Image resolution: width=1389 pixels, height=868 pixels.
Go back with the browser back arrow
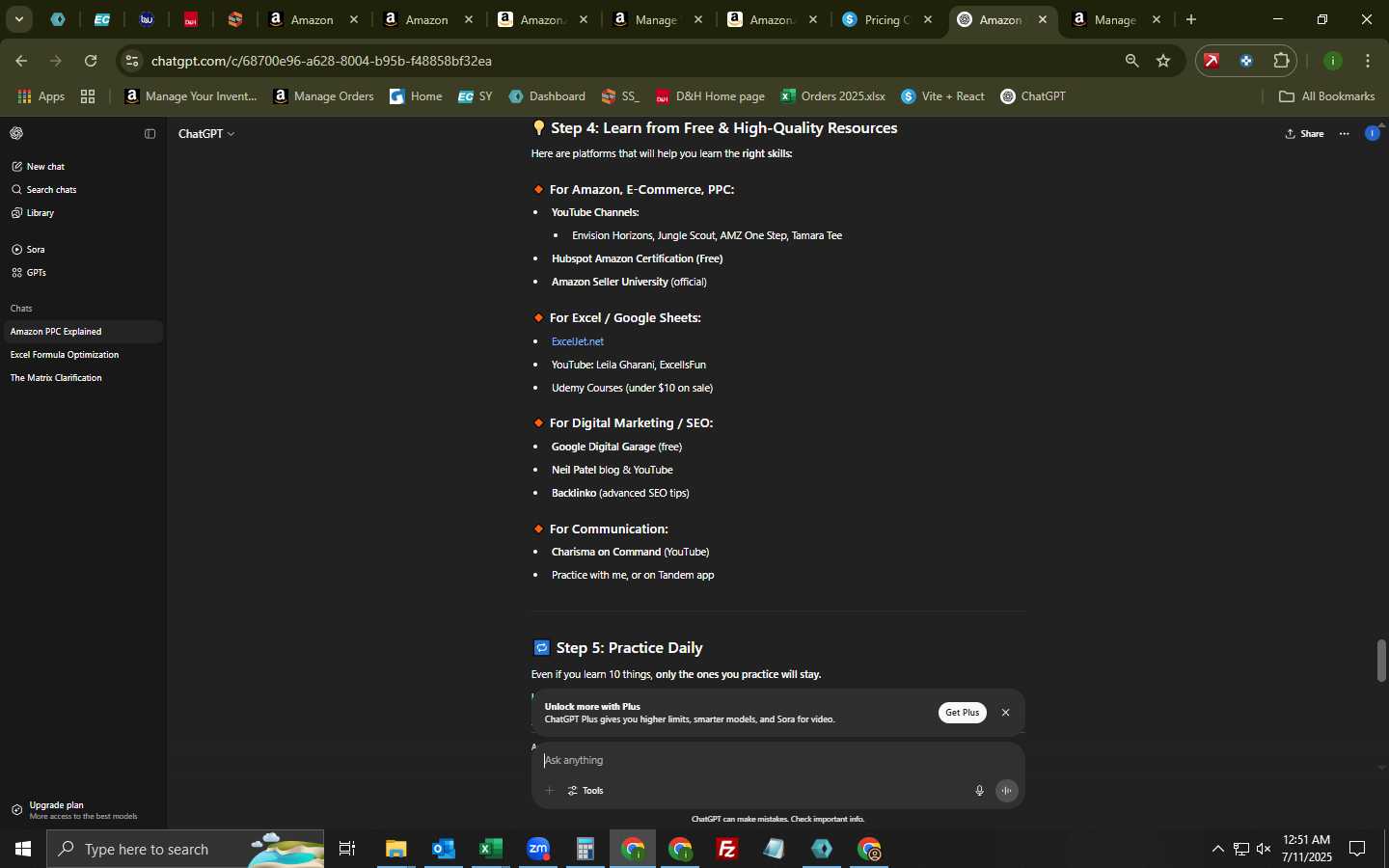pyautogui.click(x=21, y=61)
